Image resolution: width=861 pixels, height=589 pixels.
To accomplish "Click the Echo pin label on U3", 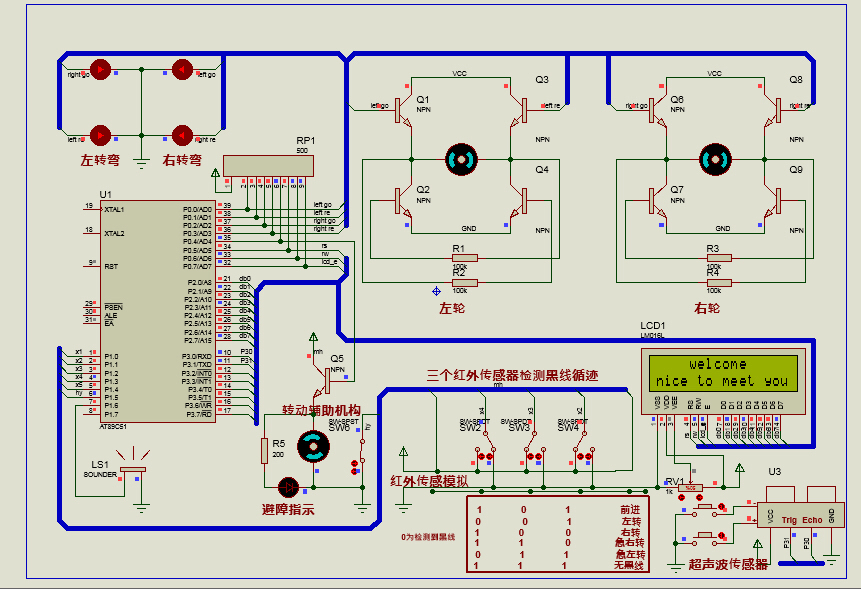I will 812,520.
